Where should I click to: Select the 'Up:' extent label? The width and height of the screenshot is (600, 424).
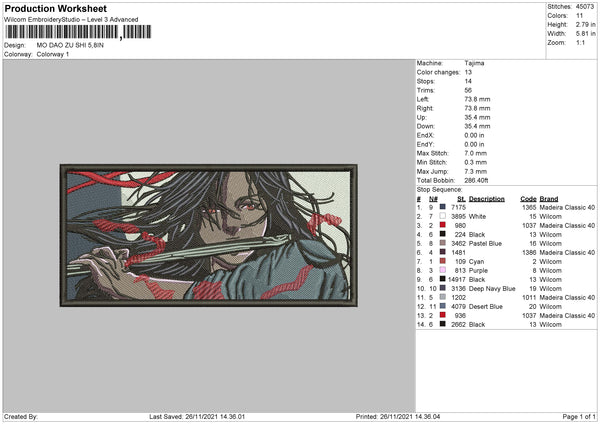422,117
